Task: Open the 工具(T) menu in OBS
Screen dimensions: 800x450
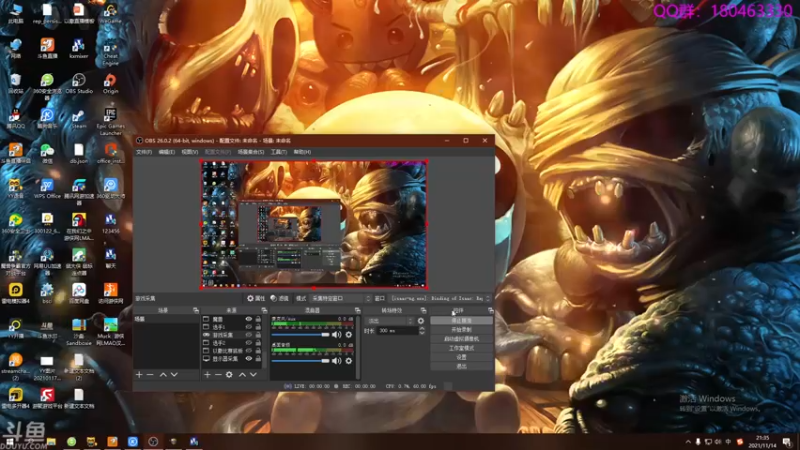Action: click(279, 152)
